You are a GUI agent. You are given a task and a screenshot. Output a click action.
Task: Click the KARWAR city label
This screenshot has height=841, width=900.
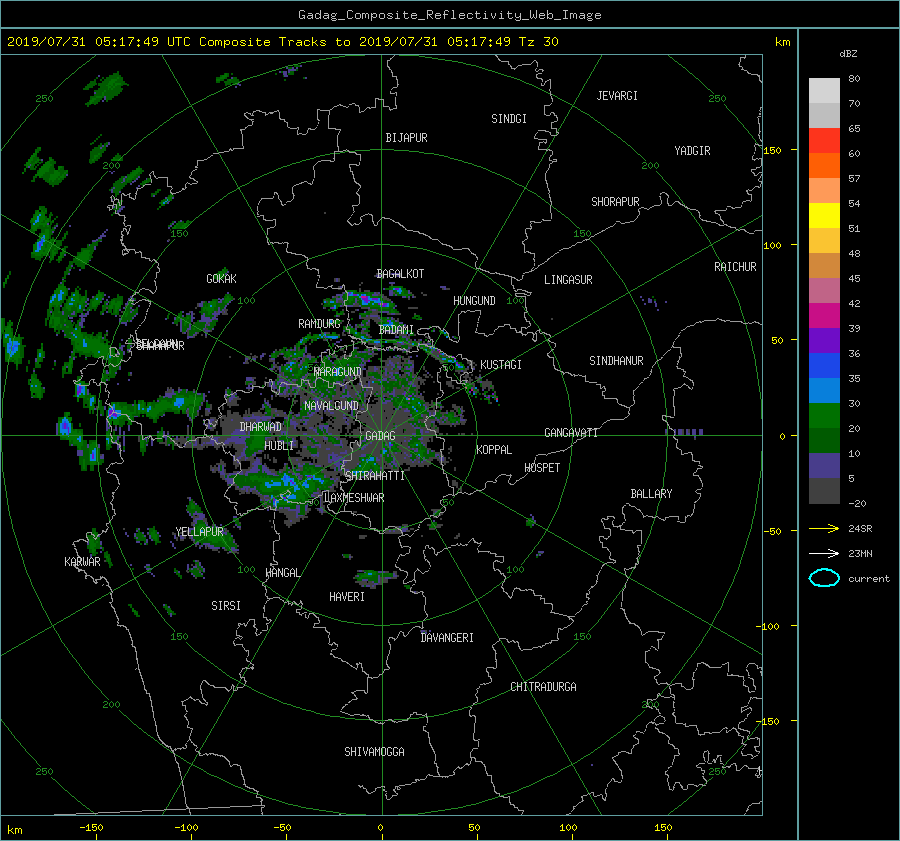pyautogui.click(x=82, y=562)
